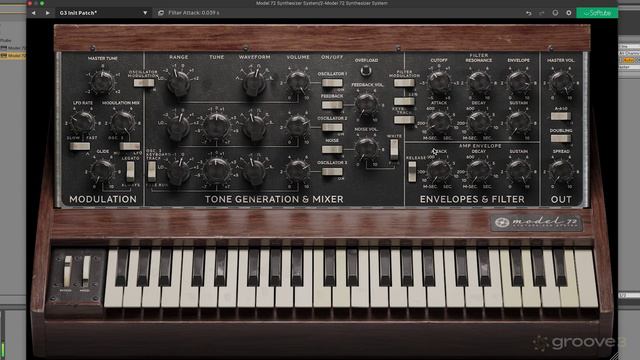Viewport: 640px width, 360px height.
Task: Flip the White/Pink noise switch
Action: coord(394,149)
